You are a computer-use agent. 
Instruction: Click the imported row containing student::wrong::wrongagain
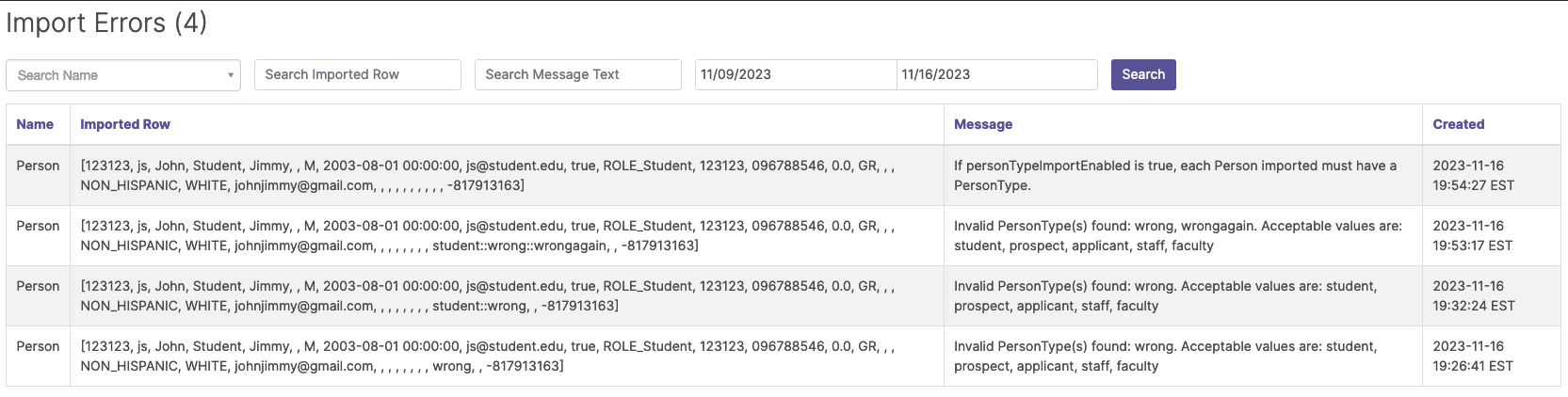pyautogui.click(x=487, y=235)
